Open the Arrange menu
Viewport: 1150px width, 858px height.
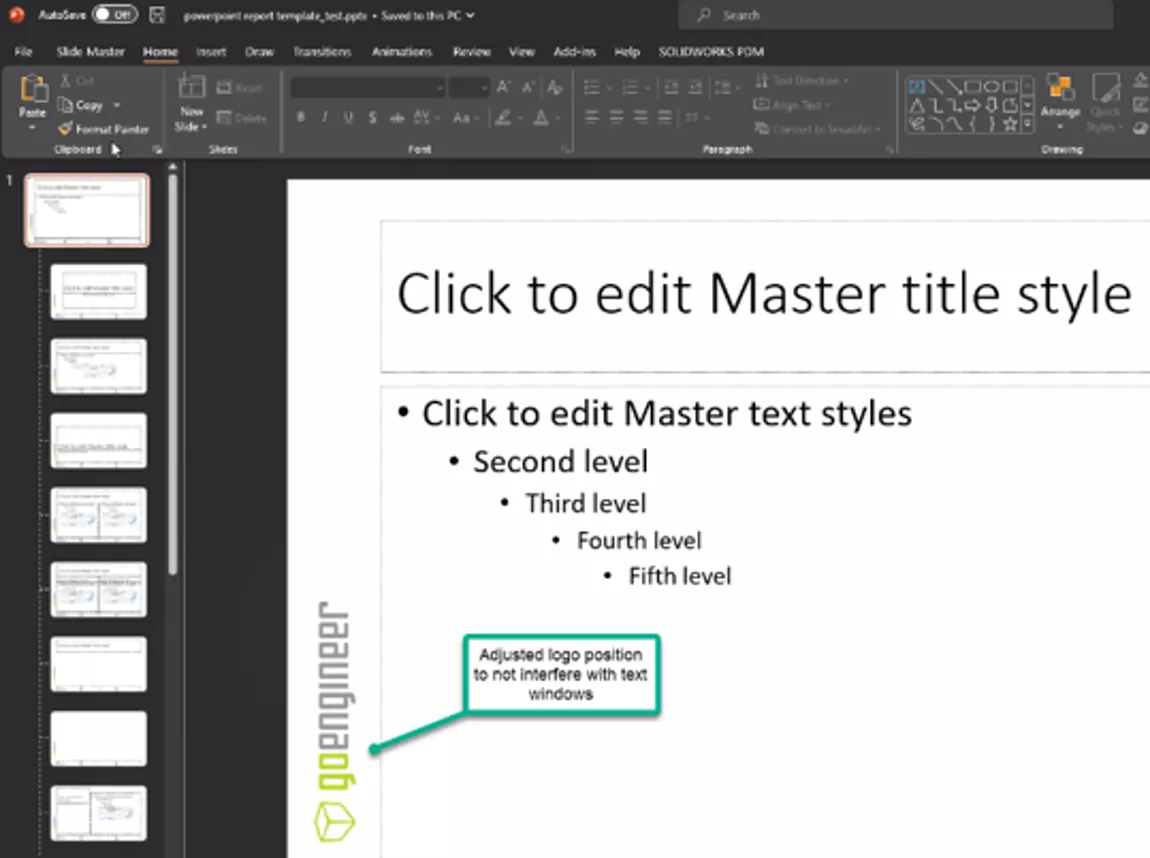pyautogui.click(x=1060, y=101)
